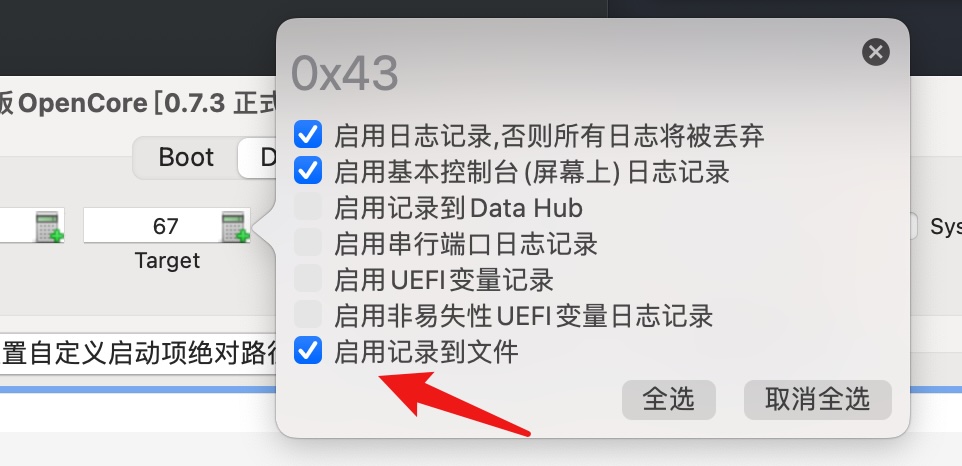The height and width of the screenshot is (466, 962).
Task: Click the 取消全选 button
Action: pyautogui.click(x=818, y=400)
